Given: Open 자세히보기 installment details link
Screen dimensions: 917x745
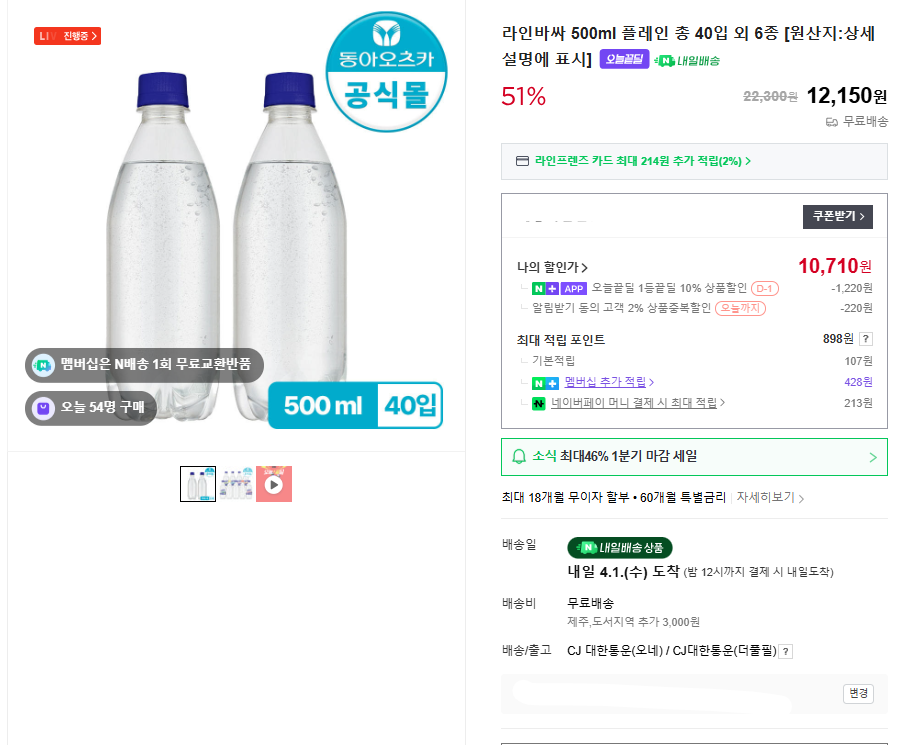Looking at the screenshot, I should pos(770,497).
